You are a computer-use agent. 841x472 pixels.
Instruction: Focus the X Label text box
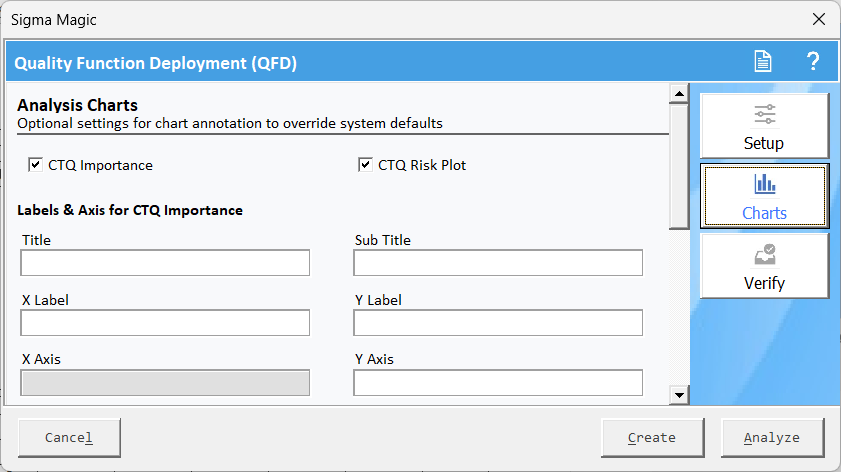point(165,323)
